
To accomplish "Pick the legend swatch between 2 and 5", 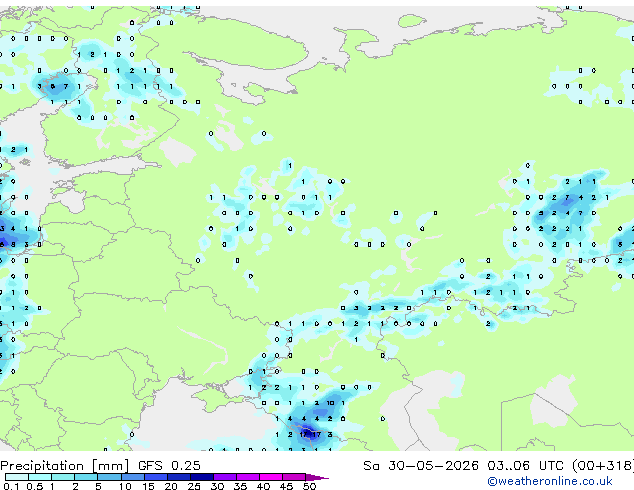I will (x=86, y=477).
